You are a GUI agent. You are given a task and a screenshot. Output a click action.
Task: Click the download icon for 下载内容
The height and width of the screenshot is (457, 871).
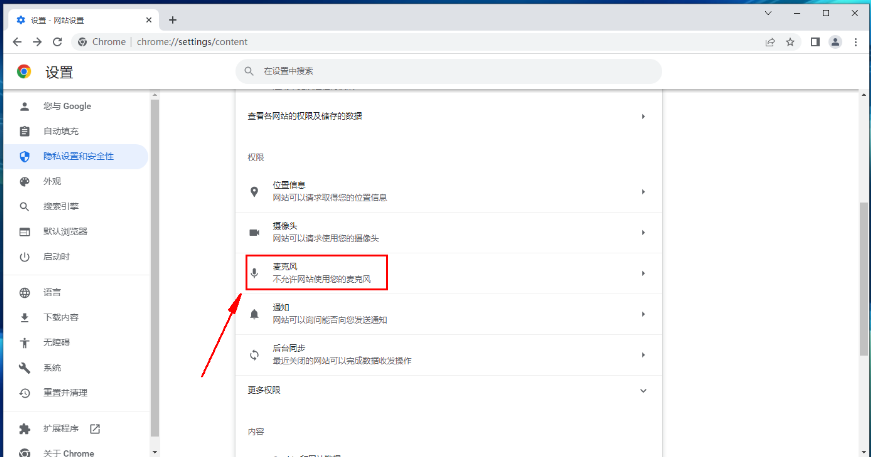[x=24, y=318]
